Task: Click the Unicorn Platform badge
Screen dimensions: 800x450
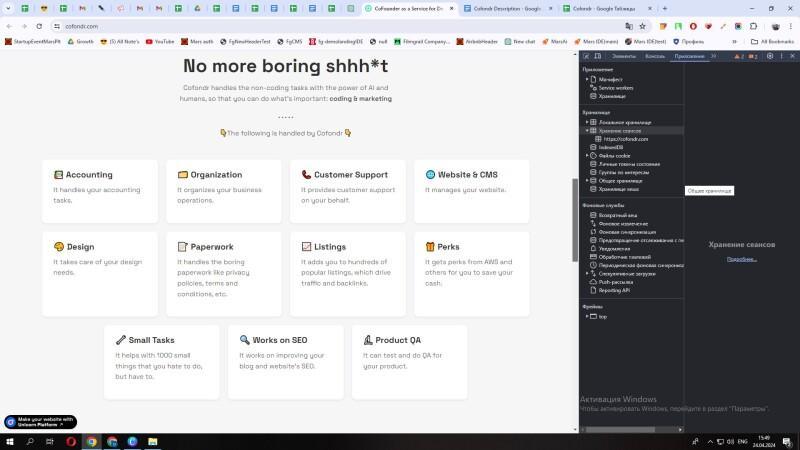Action: pos(40,422)
